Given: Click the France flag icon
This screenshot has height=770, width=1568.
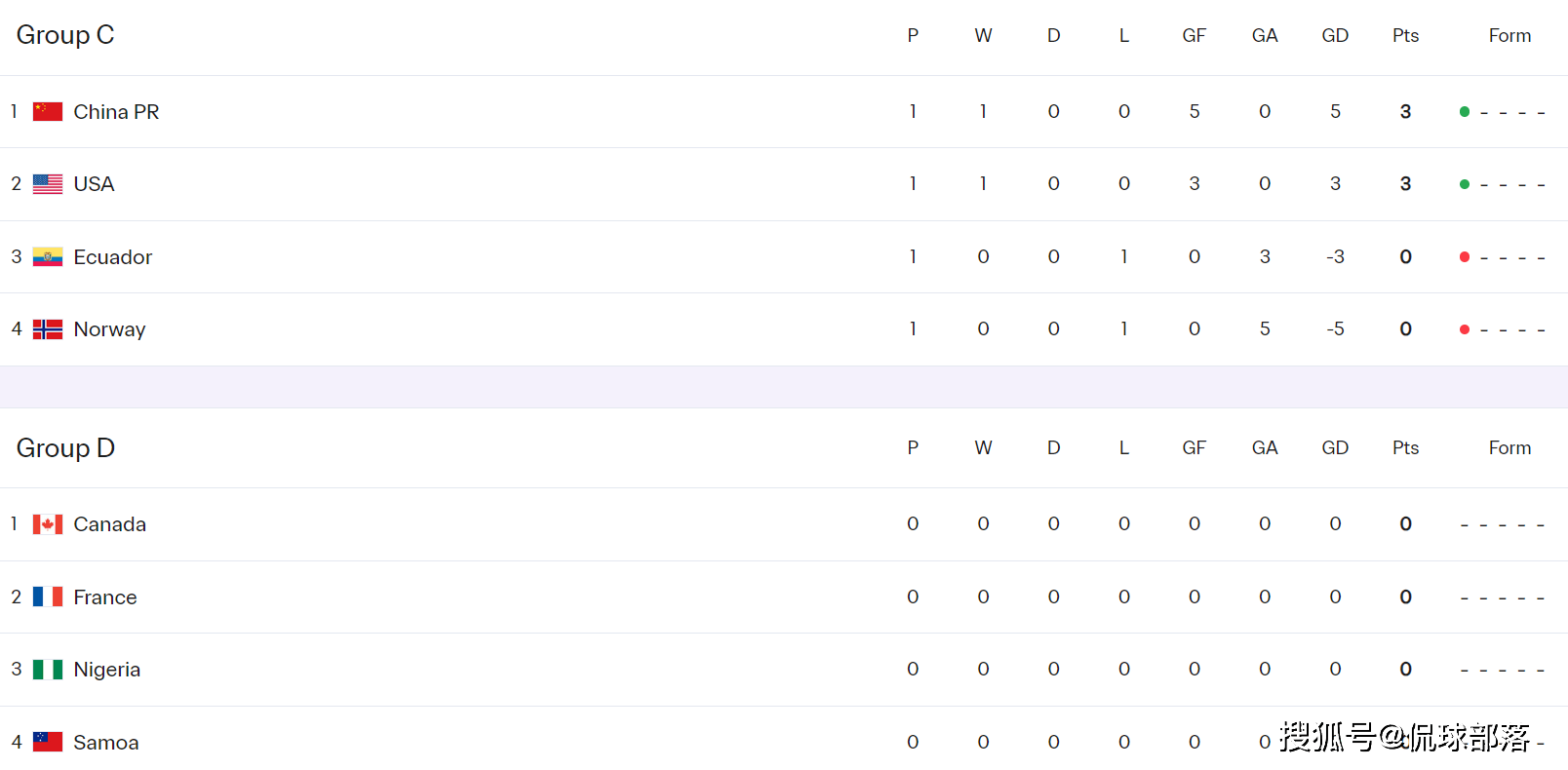Looking at the screenshot, I should click(x=47, y=597).
